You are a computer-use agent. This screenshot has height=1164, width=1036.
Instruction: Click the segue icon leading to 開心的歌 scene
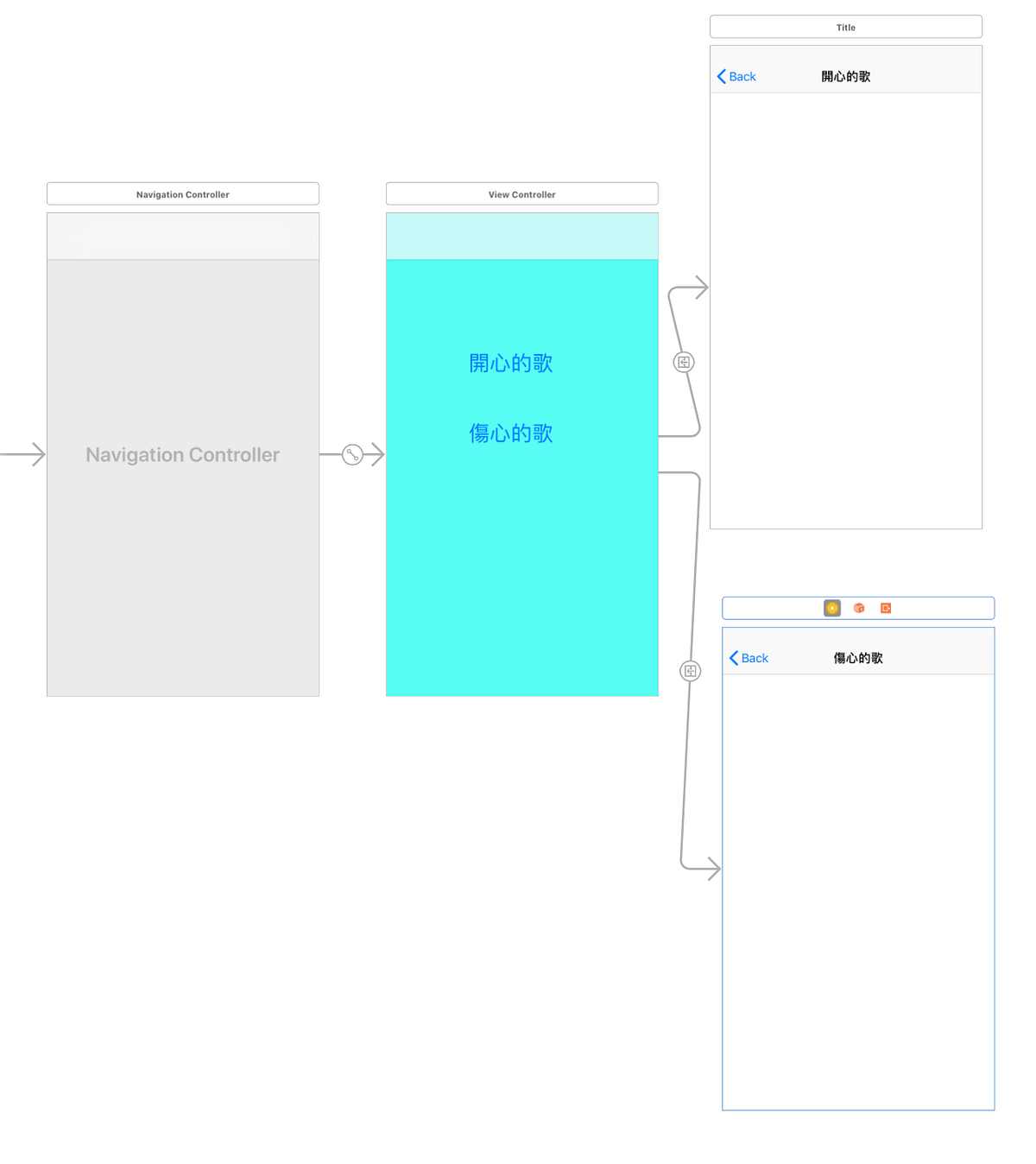tap(683, 362)
